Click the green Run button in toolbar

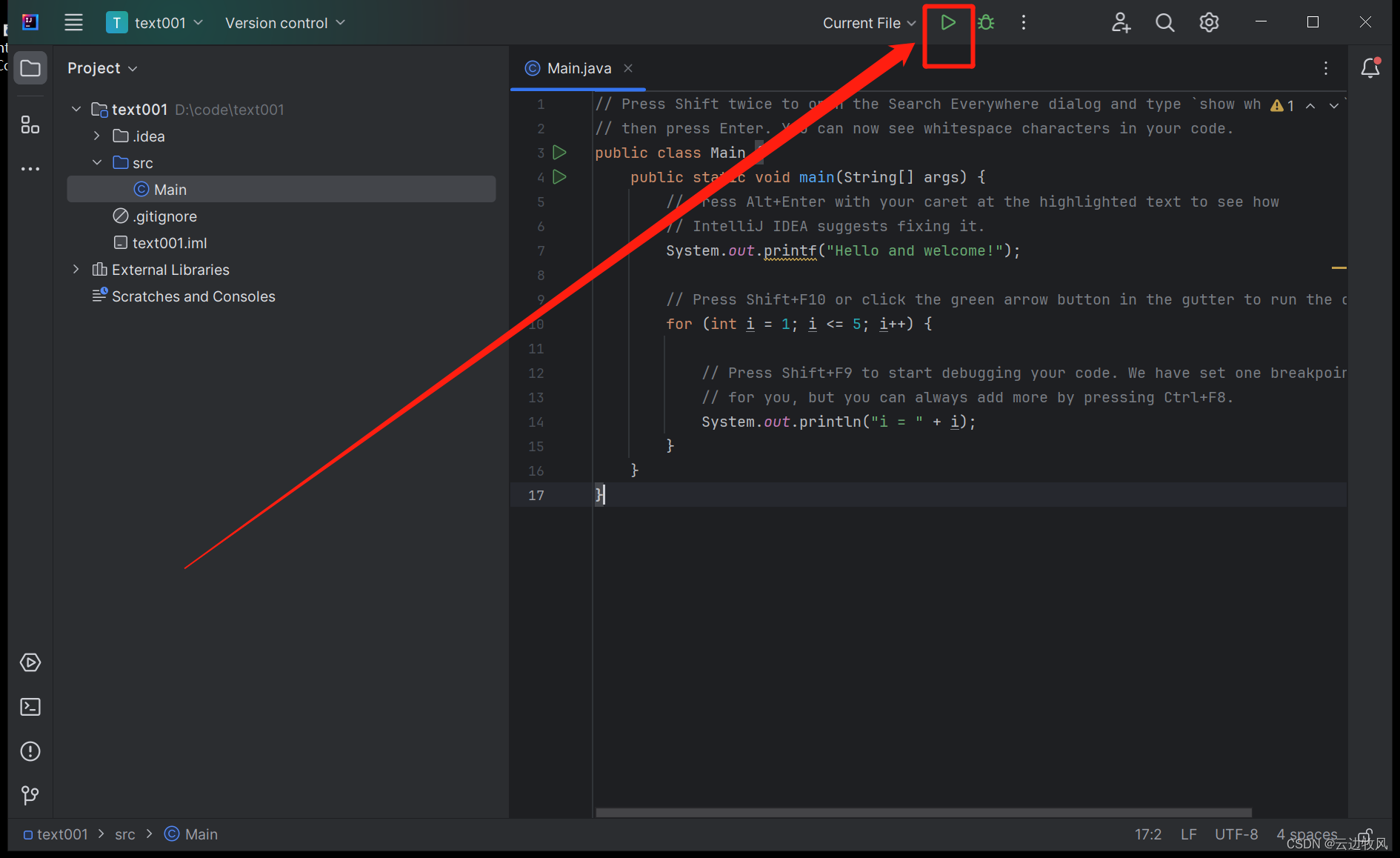pos(947,23)
